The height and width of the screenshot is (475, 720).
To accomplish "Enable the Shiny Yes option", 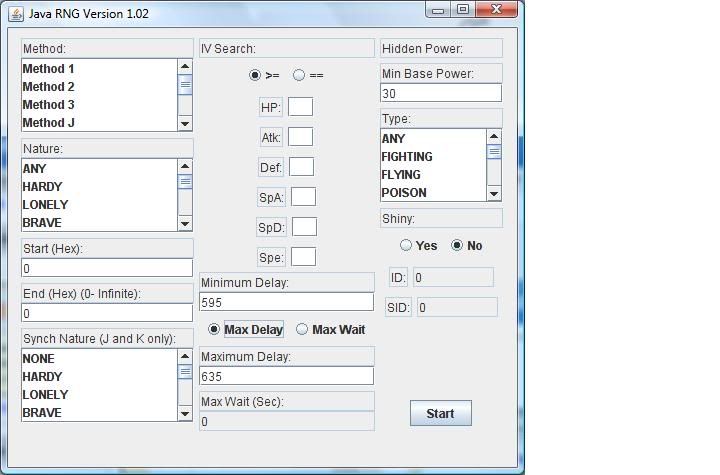I will pyautogui.click(x=406, y=245).
